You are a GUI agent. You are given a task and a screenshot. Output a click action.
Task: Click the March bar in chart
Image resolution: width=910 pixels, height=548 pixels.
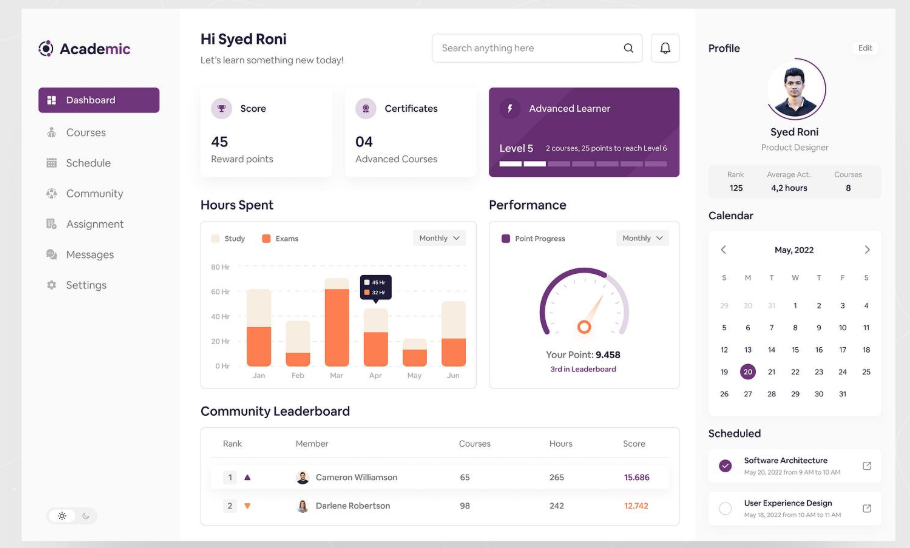pyautogui.click(x=337, y=322)
